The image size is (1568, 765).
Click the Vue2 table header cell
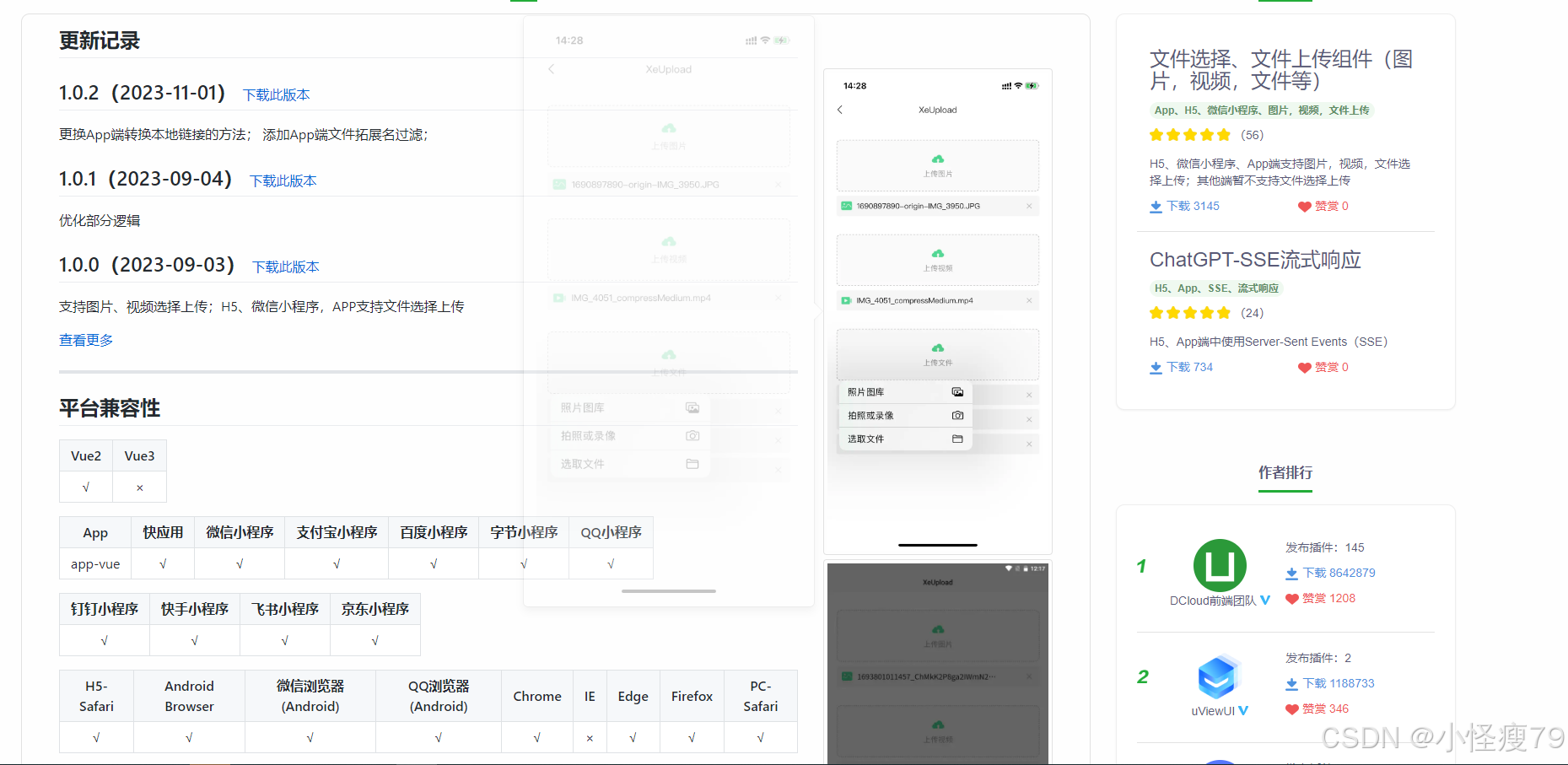86,455
